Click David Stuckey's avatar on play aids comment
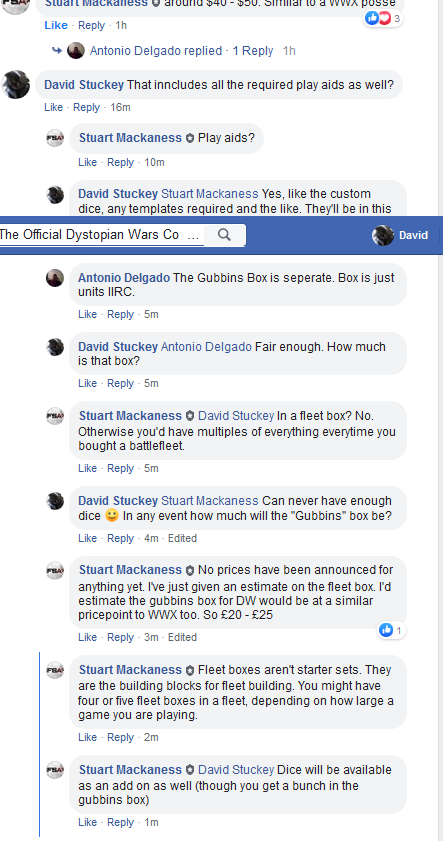The height and width of the screenshot is (841, 443). (15, 84)
